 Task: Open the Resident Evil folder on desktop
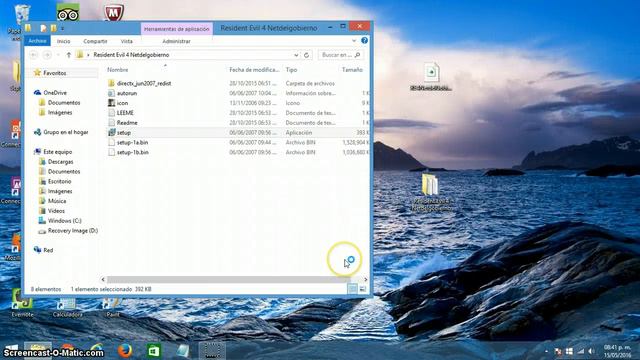pyautogui.click(x=431, y=193)
